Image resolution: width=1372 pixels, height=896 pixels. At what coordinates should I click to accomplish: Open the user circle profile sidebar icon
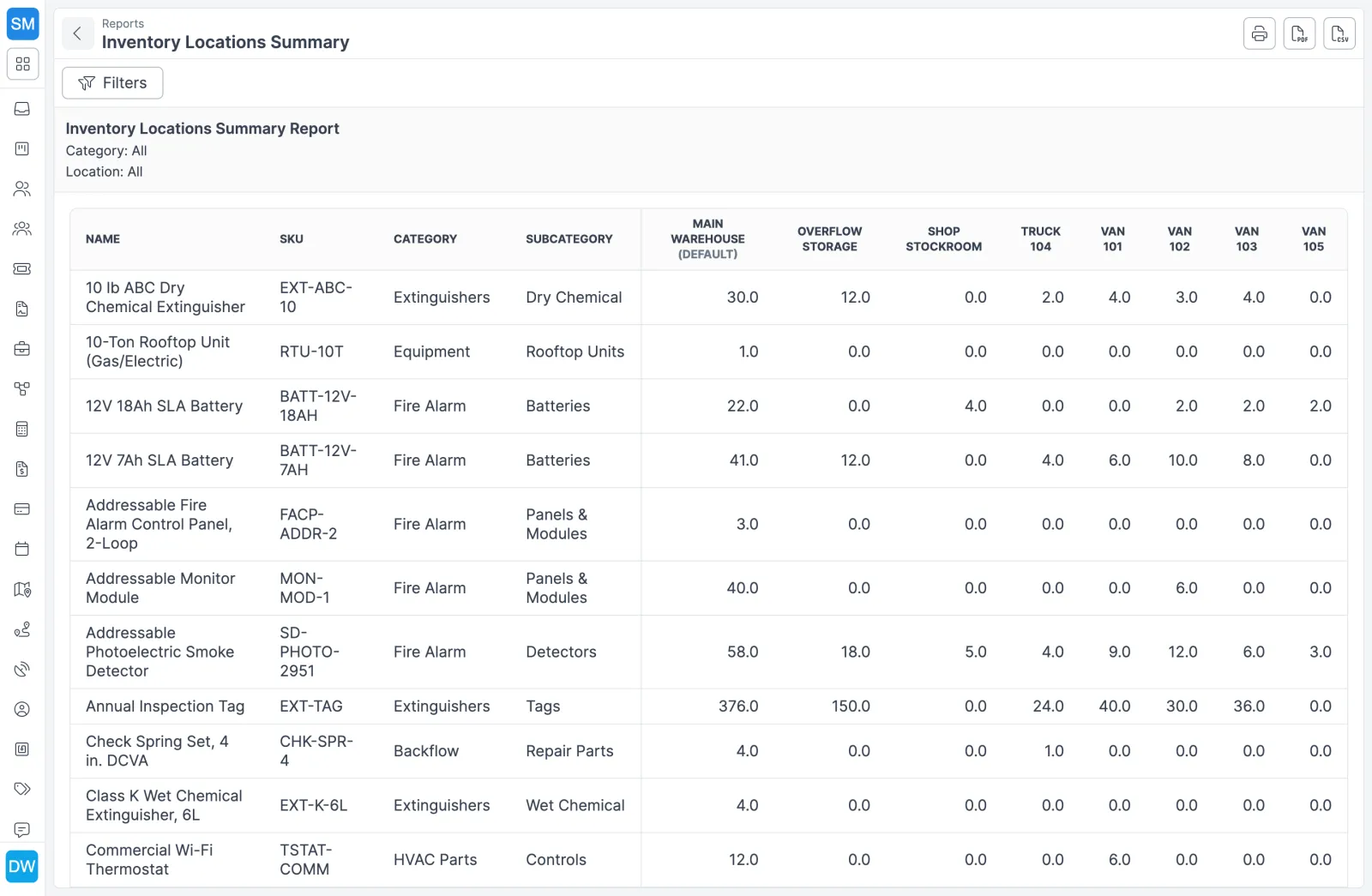click(22, 709)
